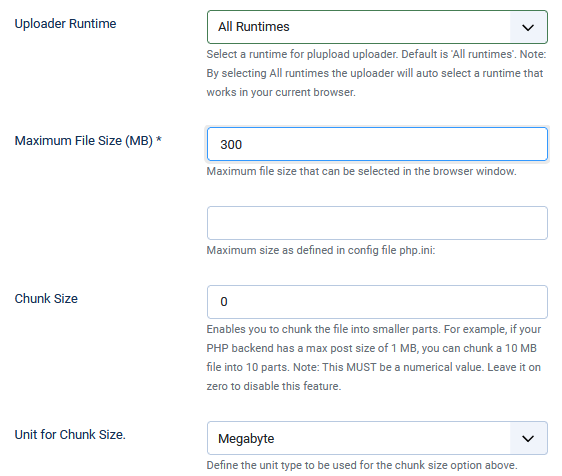Focus the Maximum File Size input field
Image resolution: width=562 pixels, height=476 pixels.
point(377,144)
